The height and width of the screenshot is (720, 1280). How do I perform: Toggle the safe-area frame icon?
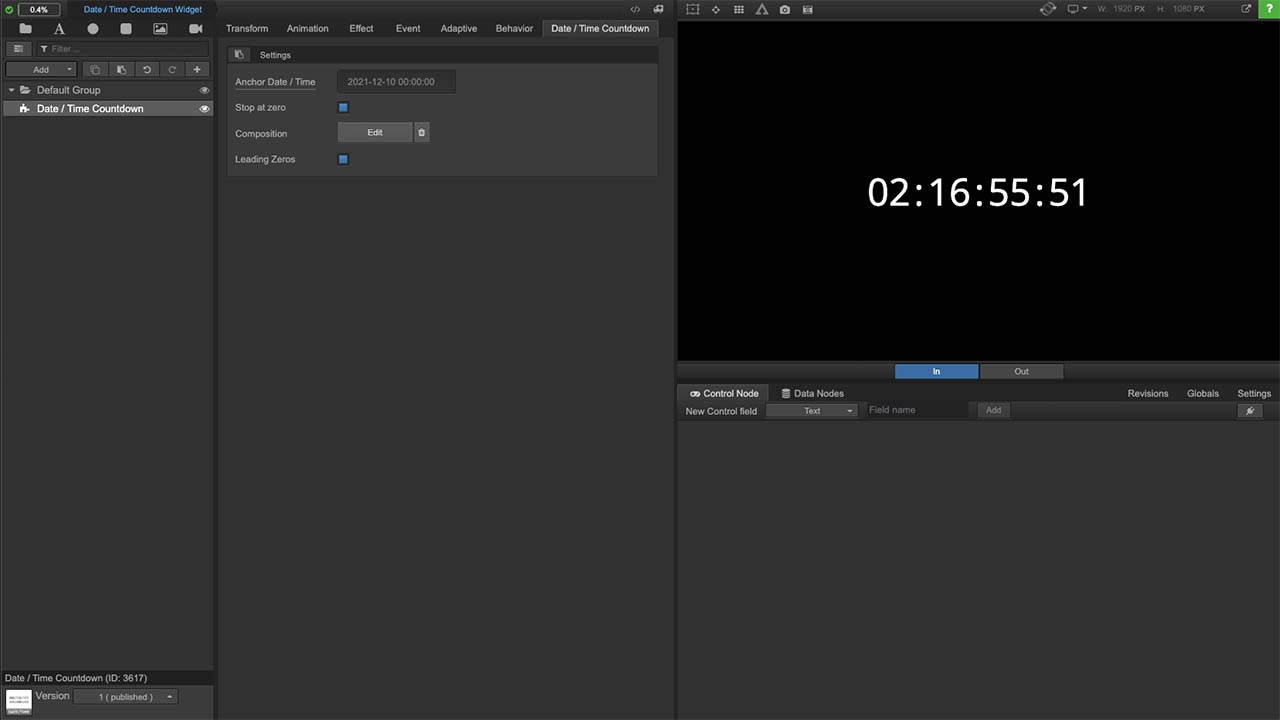[x=692, y=9]
